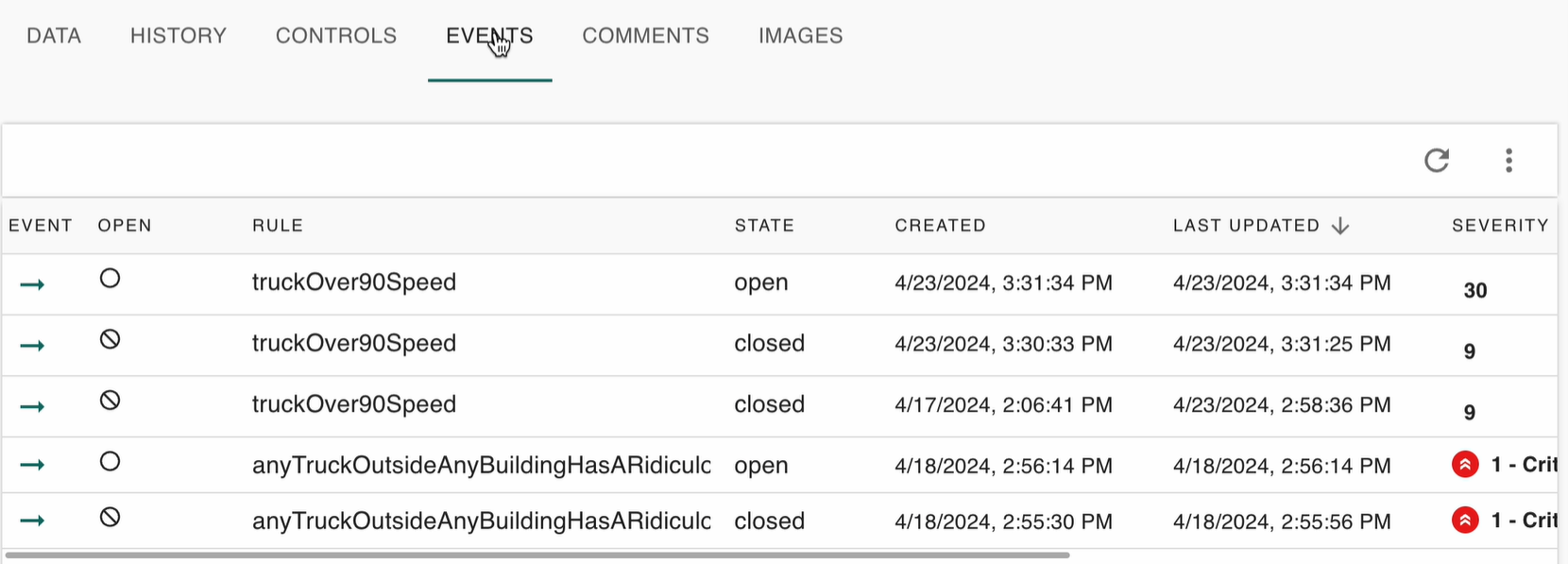
Task: Open arrow for event created 2:55:30 PM
Action: point(33,521)
